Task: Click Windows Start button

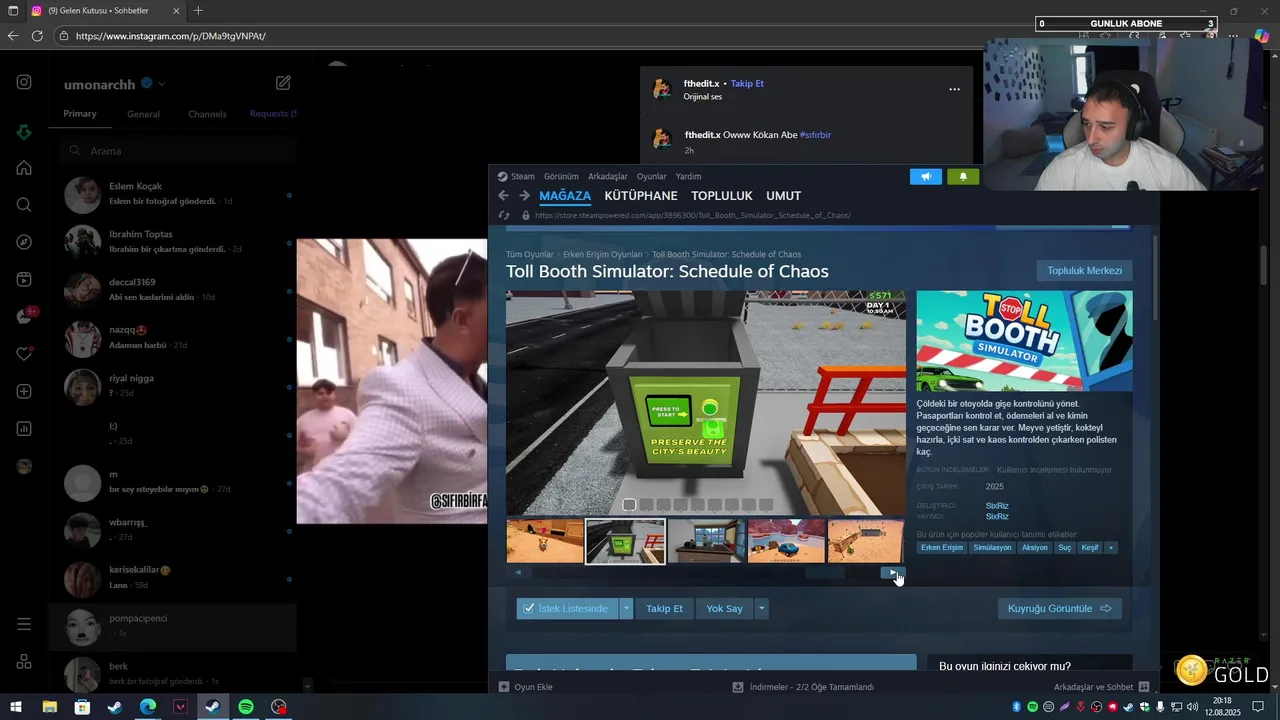Action: 16,706
